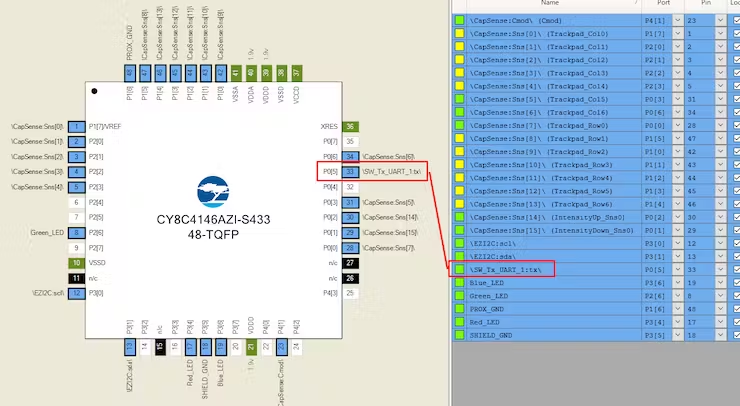Screen dimensions: 740x406
Task: Click n/c pin 27 box
Action: [x=350, y=263]
